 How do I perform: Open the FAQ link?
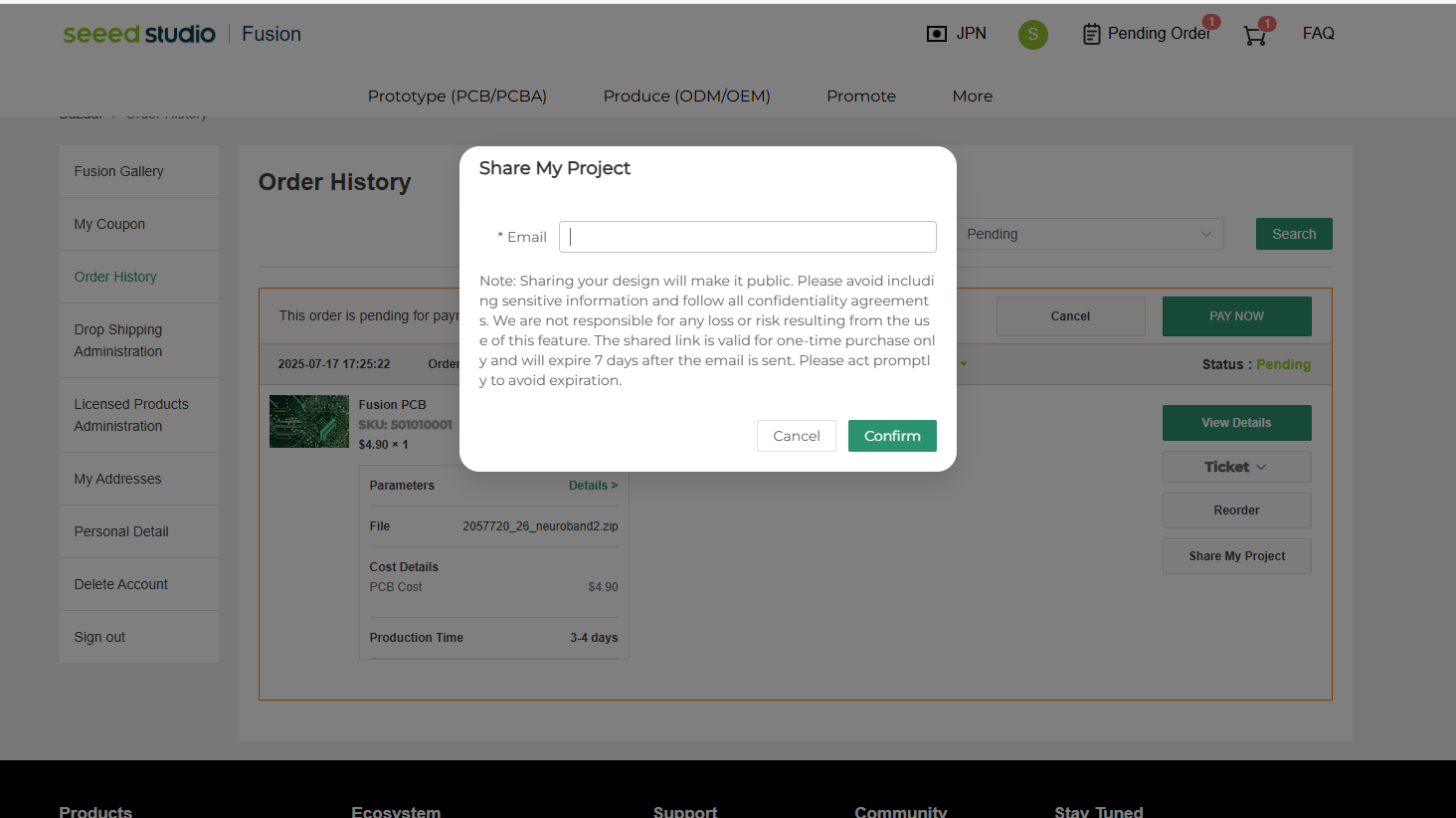click(x=1318, y=34)
